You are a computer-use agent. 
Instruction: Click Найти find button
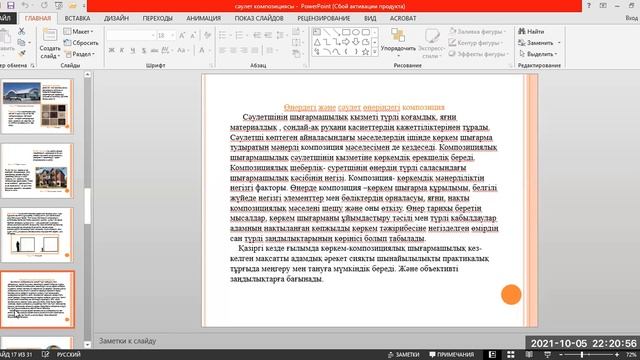click(x=531, y=31)
